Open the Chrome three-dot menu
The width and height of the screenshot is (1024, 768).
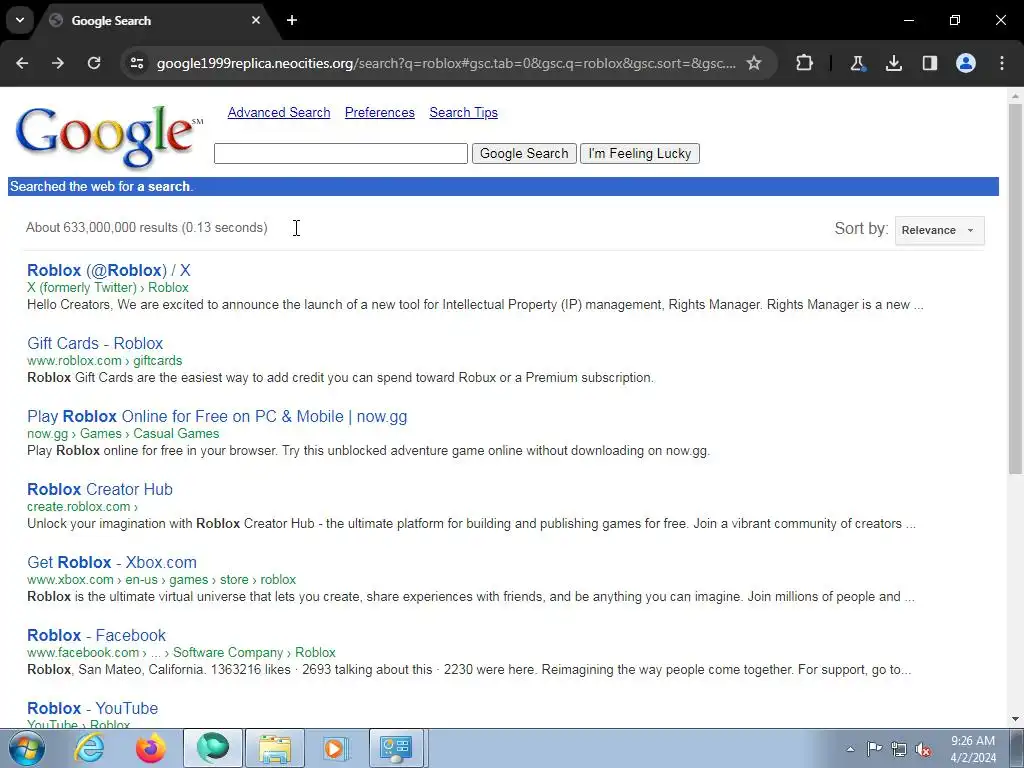1002,63
